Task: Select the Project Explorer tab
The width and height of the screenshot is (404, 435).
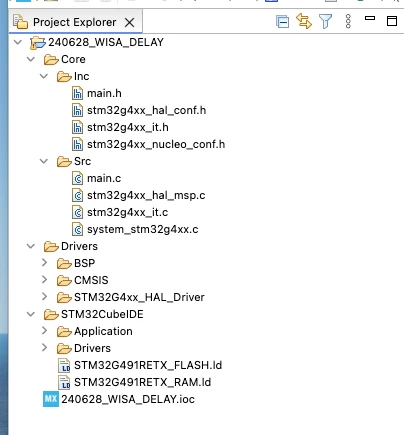Action: coord(75,22)
